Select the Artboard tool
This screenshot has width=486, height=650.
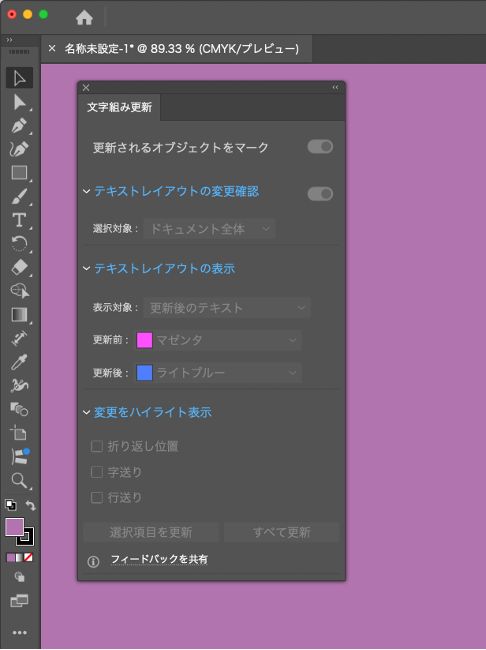click(x=19, y=433)
